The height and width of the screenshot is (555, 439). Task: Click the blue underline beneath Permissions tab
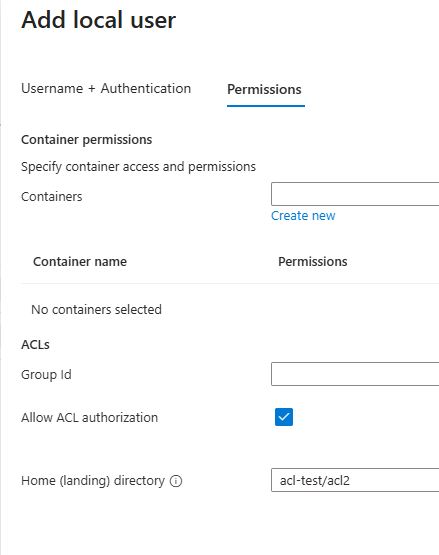tap(266, 105)
